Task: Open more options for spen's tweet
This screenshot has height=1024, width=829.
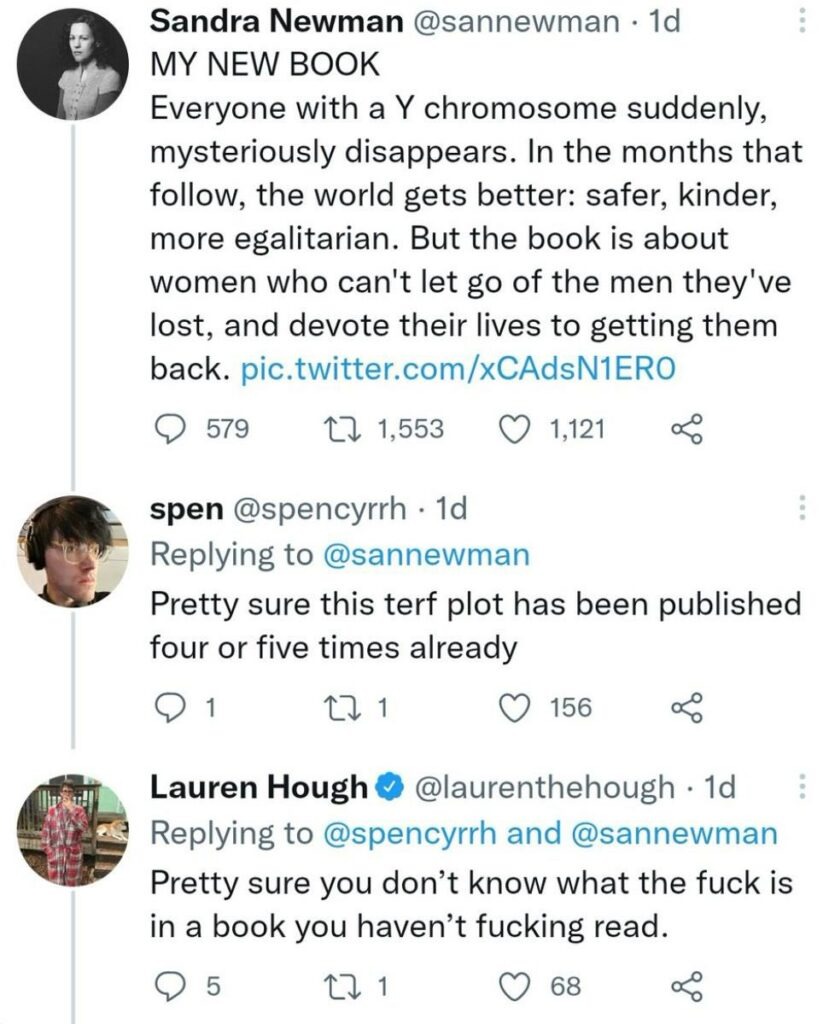Action: click(799, 509)
